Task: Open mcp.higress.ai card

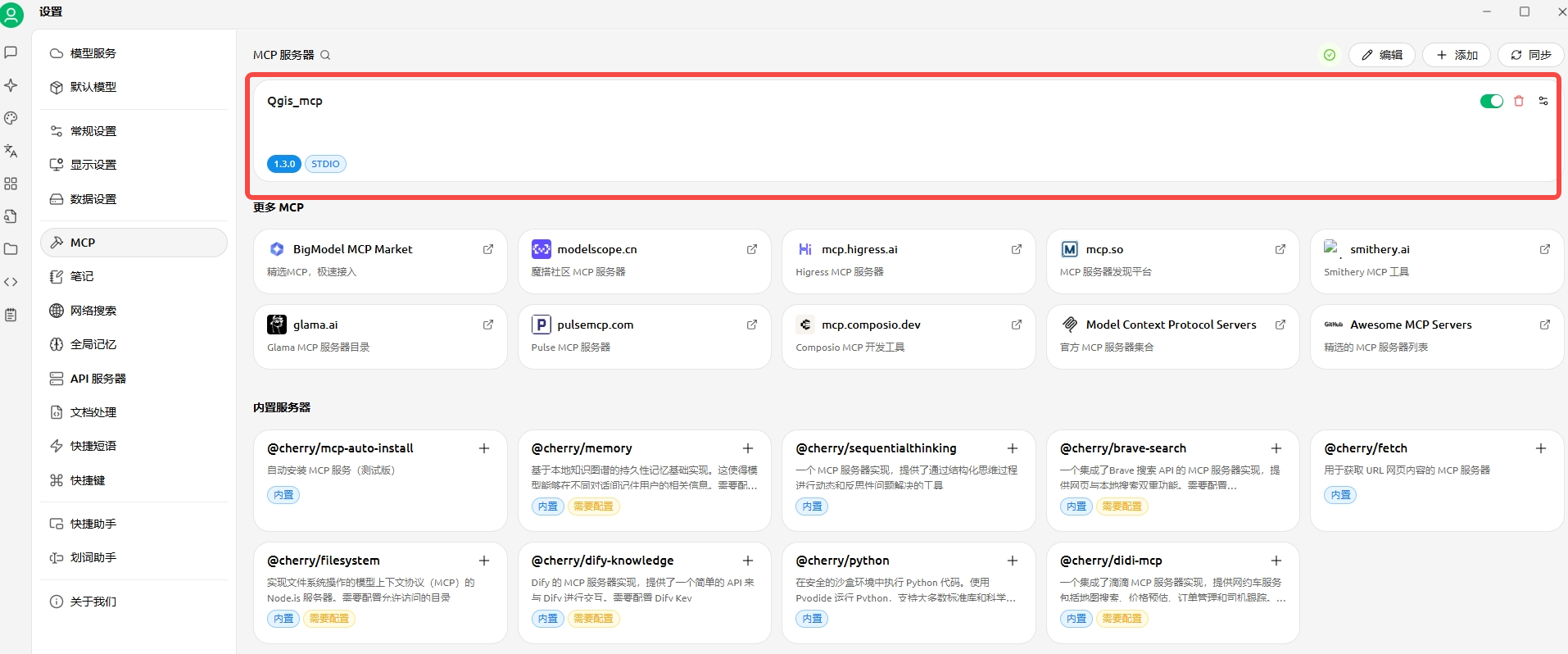Action: point(909,261)
